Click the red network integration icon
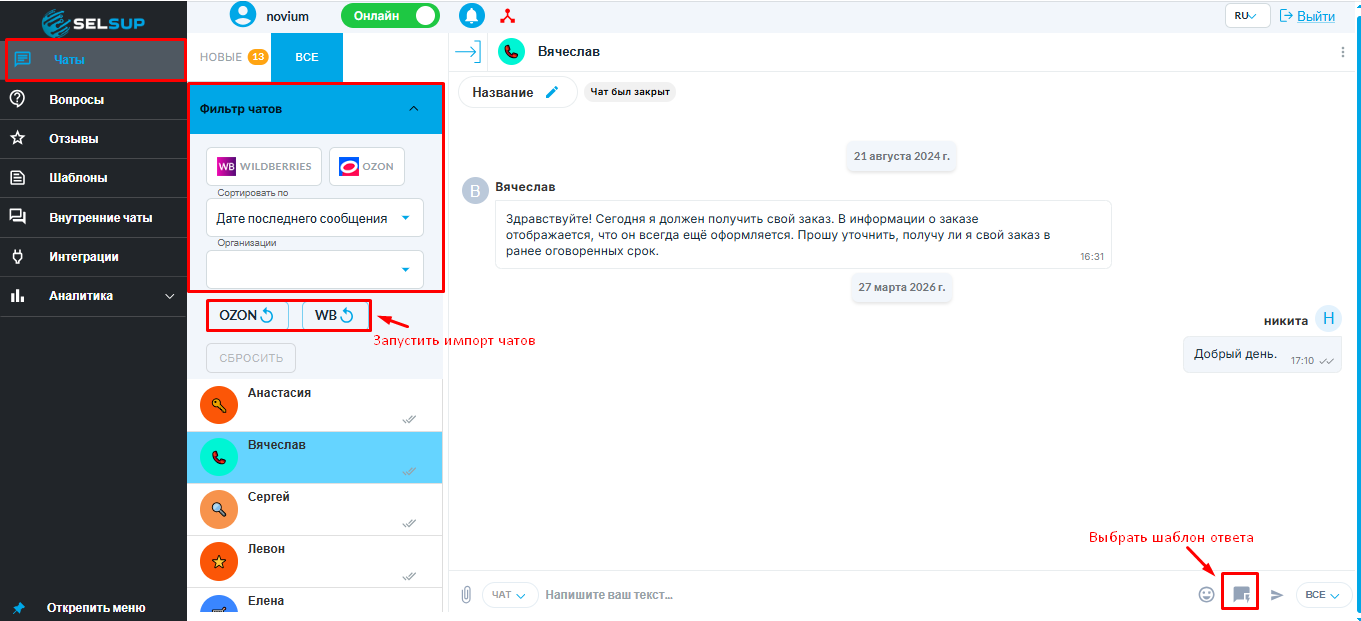Screen dimensions: 1361x621 pyautogui.click(x=508, y=16)
